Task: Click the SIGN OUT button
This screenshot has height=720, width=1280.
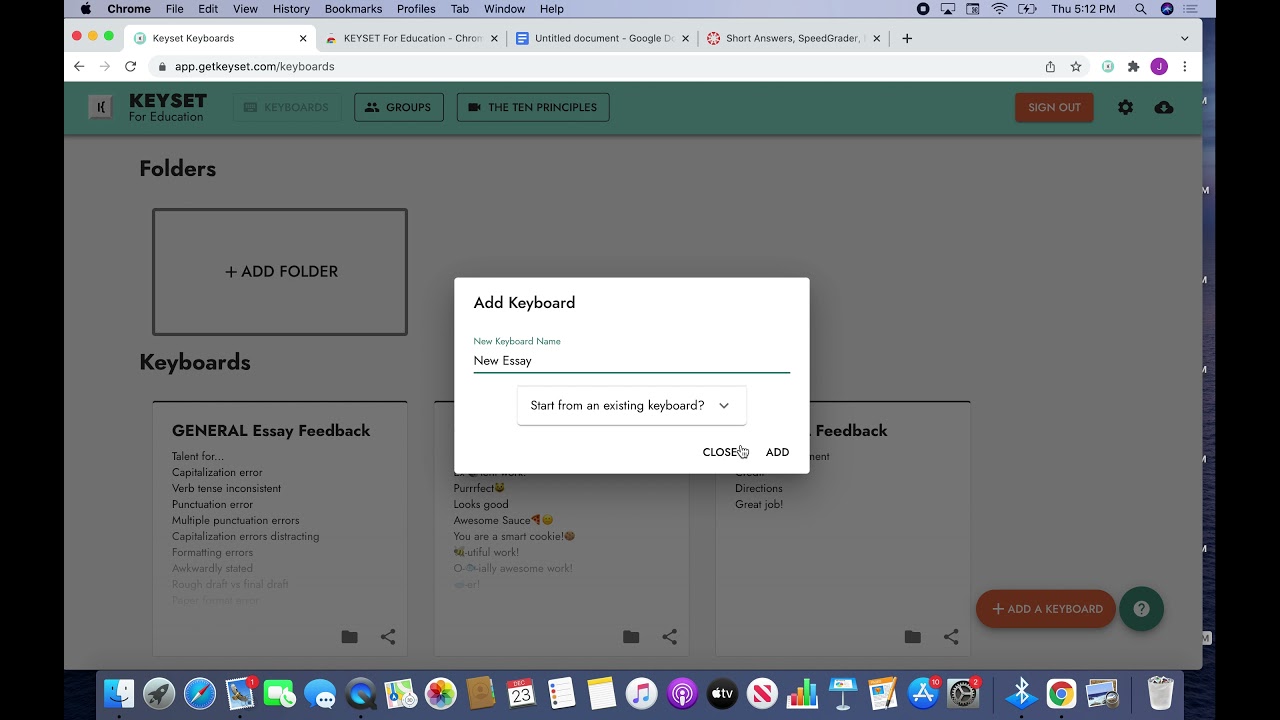Action: (1054, 107)
